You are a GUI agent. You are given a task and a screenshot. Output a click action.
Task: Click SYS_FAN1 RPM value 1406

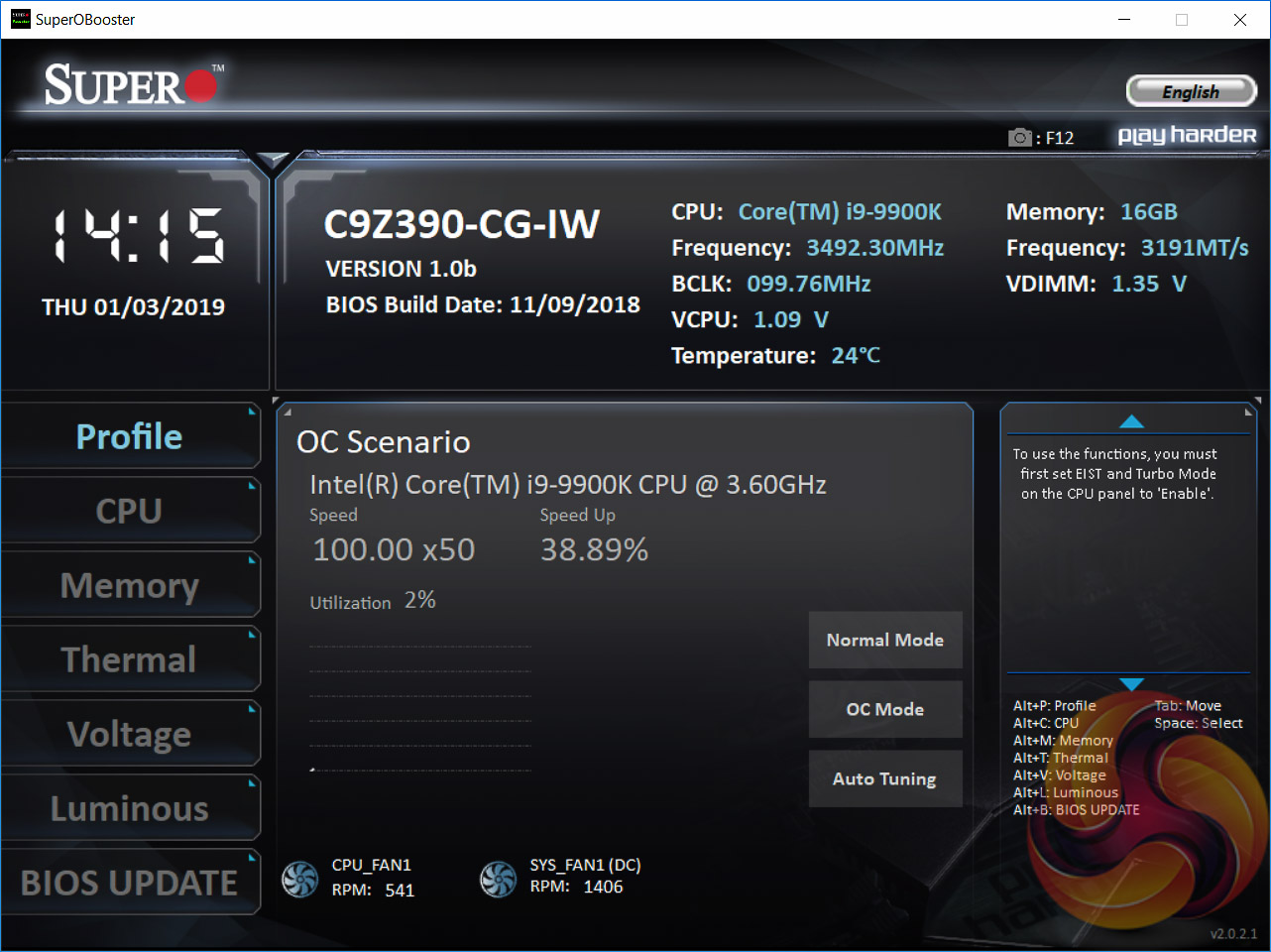(x=603, y=887)
